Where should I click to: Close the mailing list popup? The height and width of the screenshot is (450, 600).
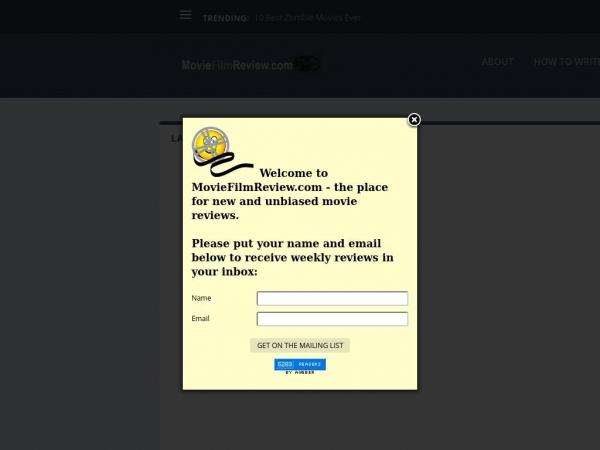pos(414,120)
